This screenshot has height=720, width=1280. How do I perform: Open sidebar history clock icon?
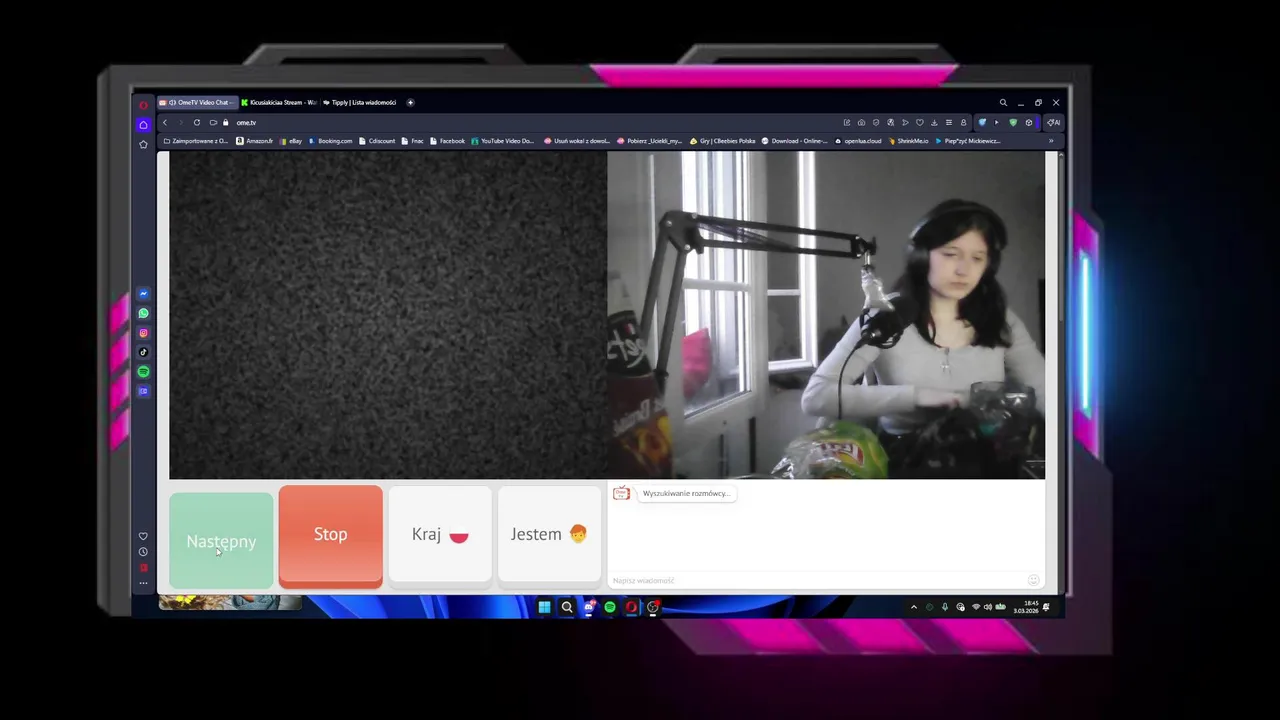(x=143, y=552)
